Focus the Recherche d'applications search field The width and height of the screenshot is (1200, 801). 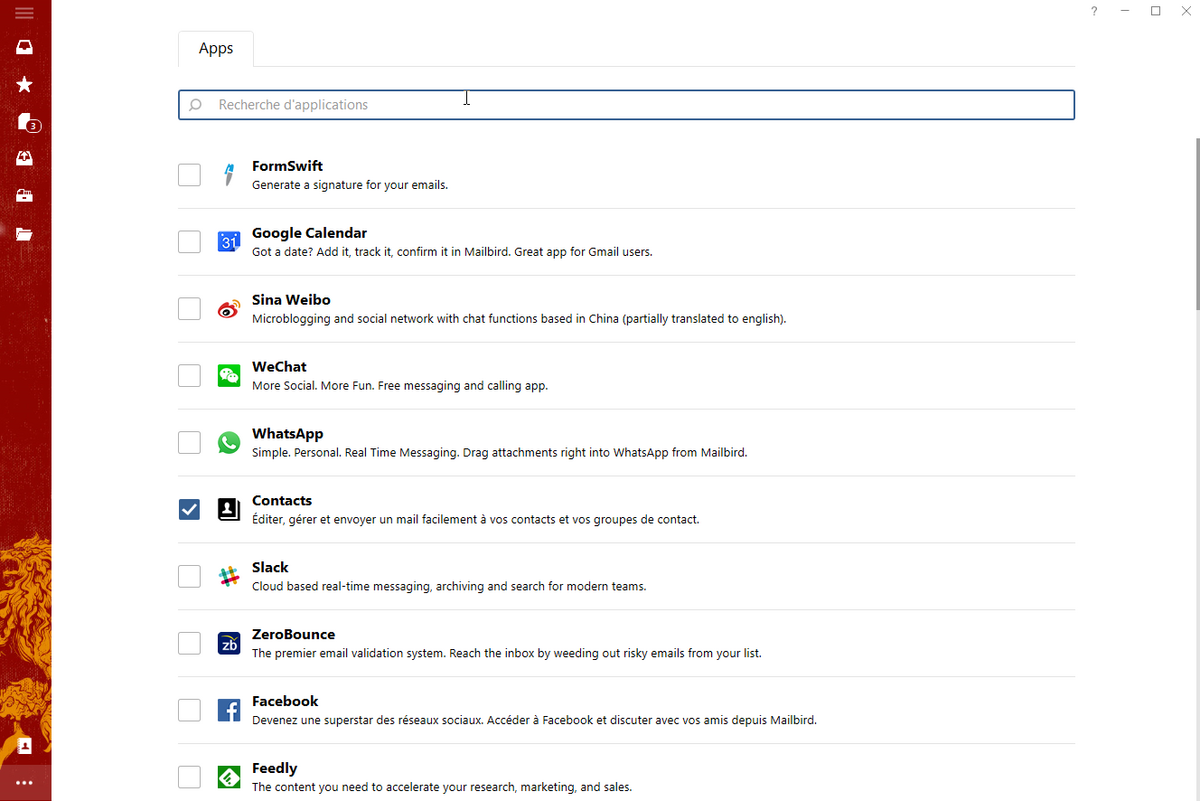[626, 105]
